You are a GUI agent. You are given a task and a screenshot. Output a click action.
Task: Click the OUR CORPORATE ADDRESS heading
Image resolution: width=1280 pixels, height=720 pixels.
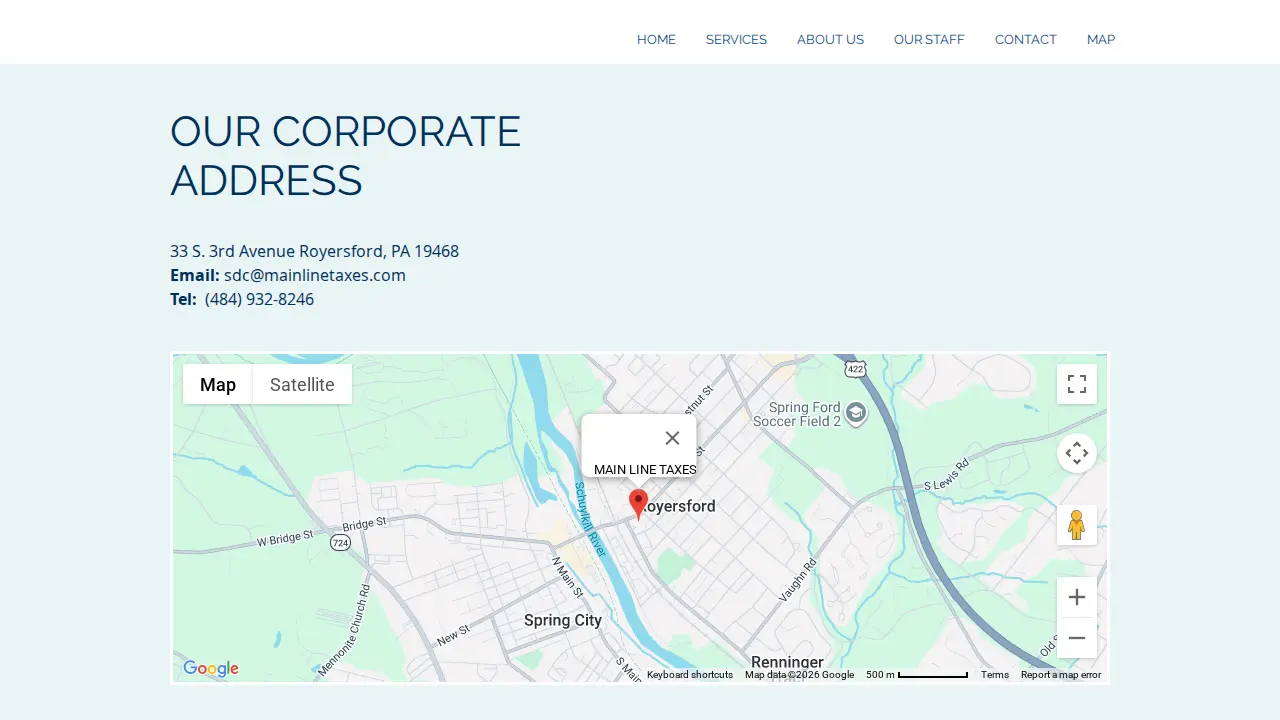pos(345,156)
